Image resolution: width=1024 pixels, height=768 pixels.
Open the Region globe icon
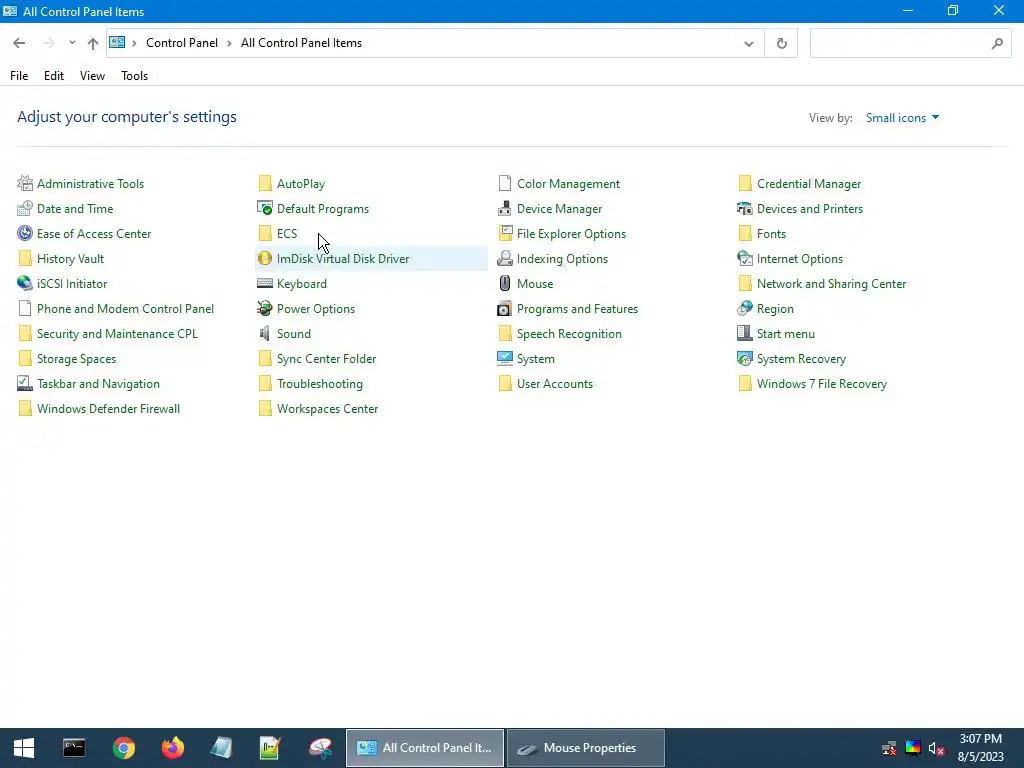[744, 308]
